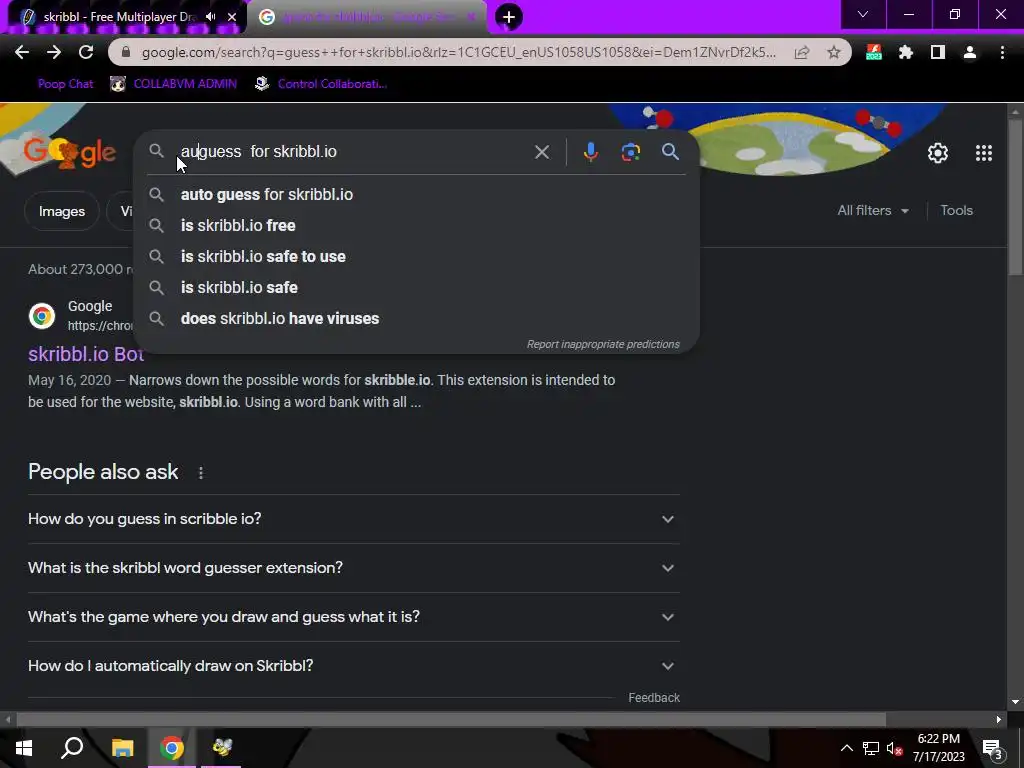Open the Windows Start menu

click(24, 748)
